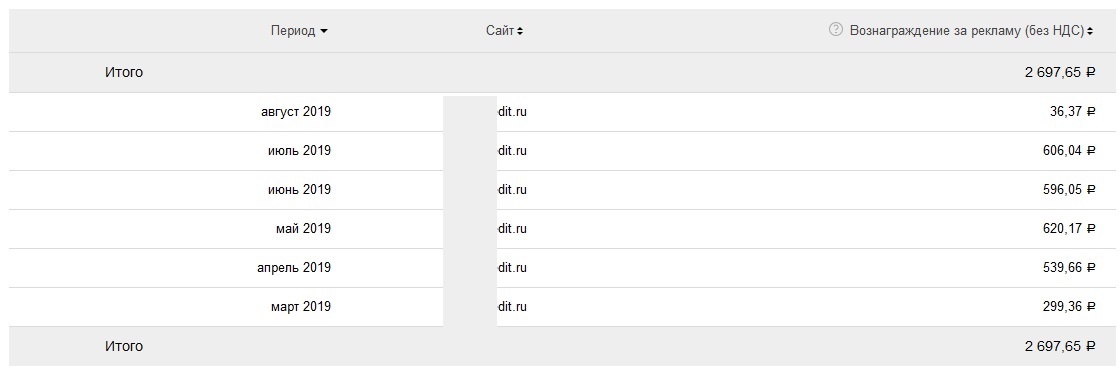Click the bottom Итого 2 697,65 ₽ amount
This screenshot has height=370, width=1119.
pyautogui.click(x=1060, y=346)
